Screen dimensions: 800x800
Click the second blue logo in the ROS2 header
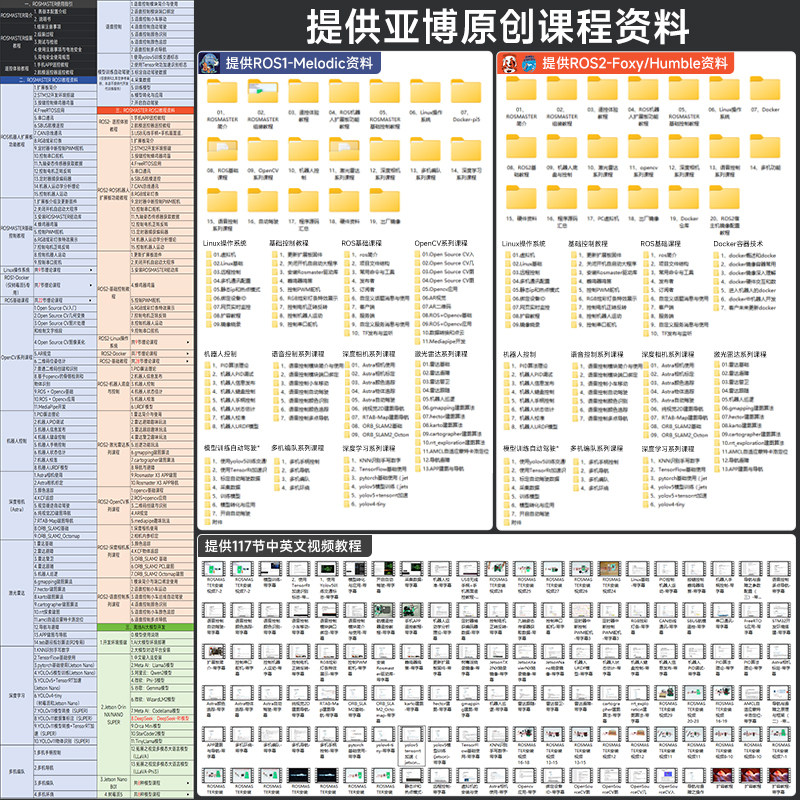(x=529, y=64)
